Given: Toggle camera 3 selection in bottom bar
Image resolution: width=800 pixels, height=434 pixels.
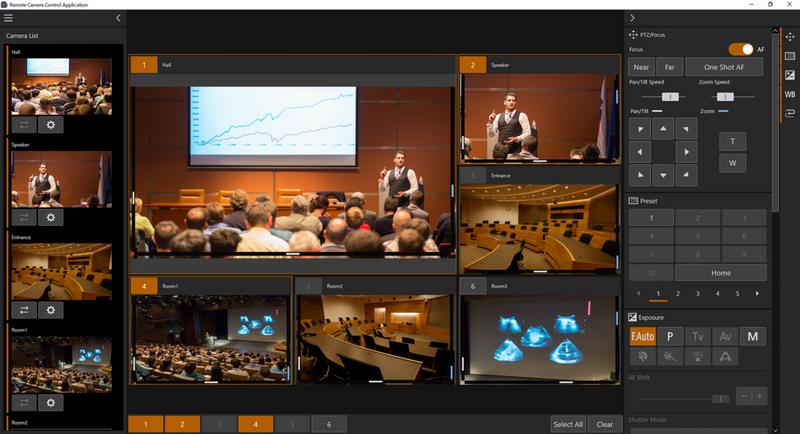Looking at the screenshot, I should click(x=219, y=423).
